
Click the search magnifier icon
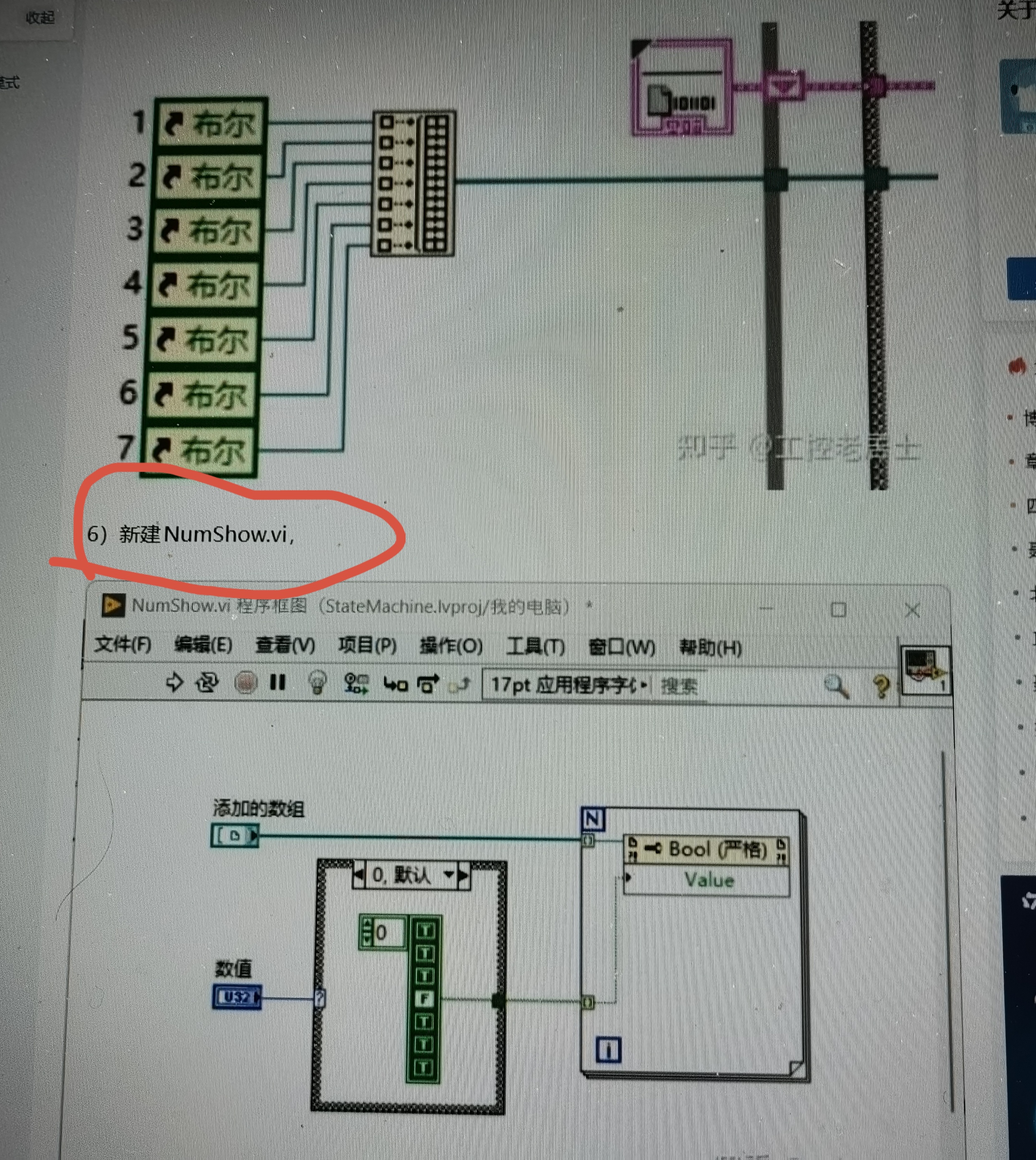coord(836,686)
